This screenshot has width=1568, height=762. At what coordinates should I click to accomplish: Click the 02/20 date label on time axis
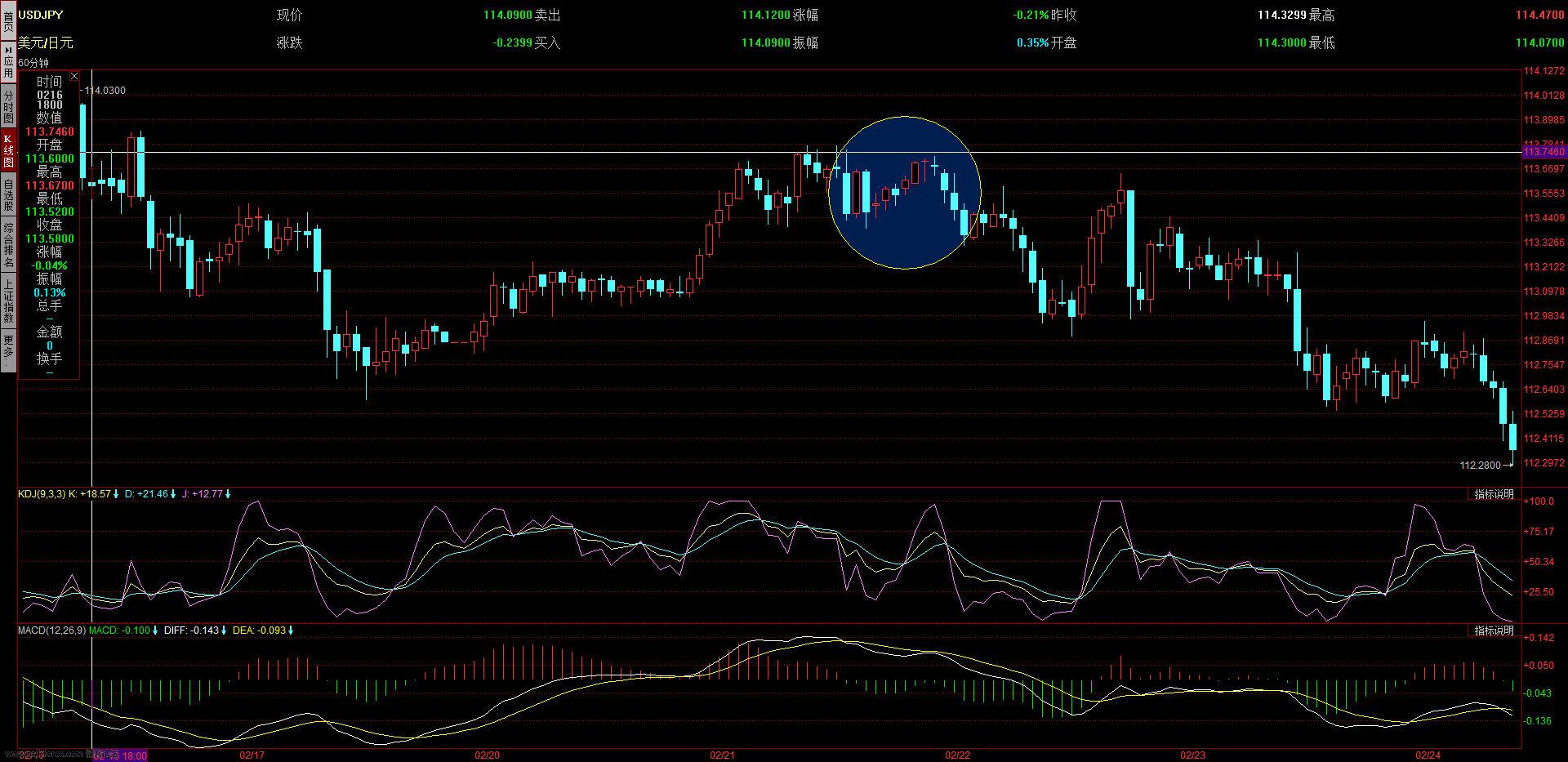click(487, 755)
